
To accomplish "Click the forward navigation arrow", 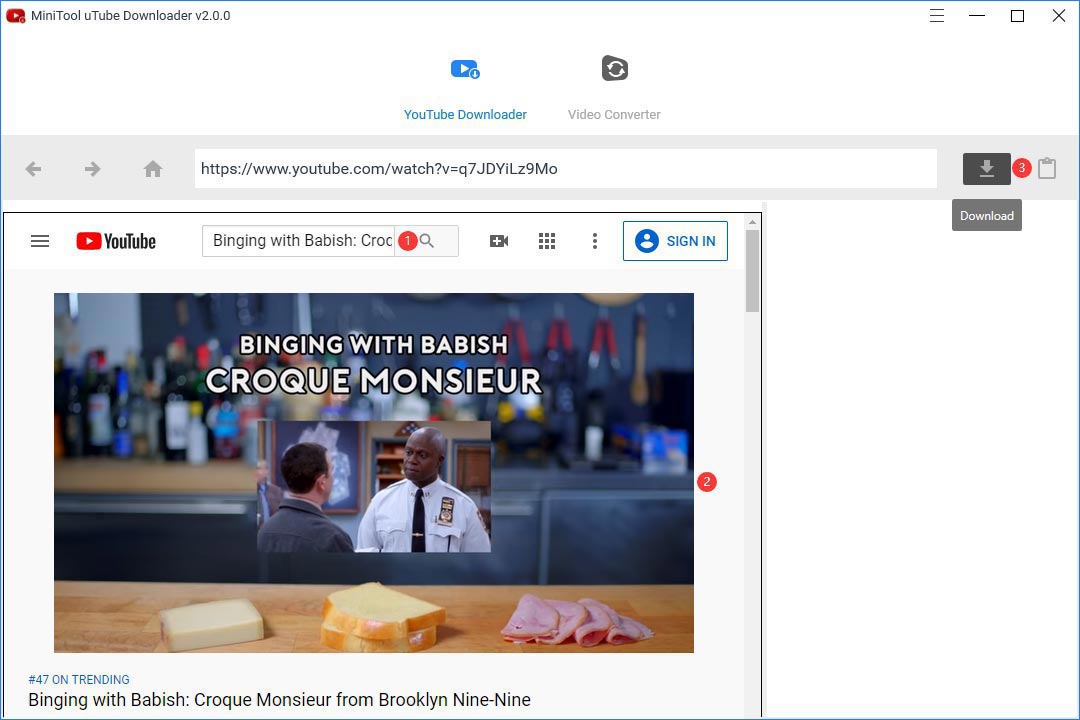I will click(92, 168).
